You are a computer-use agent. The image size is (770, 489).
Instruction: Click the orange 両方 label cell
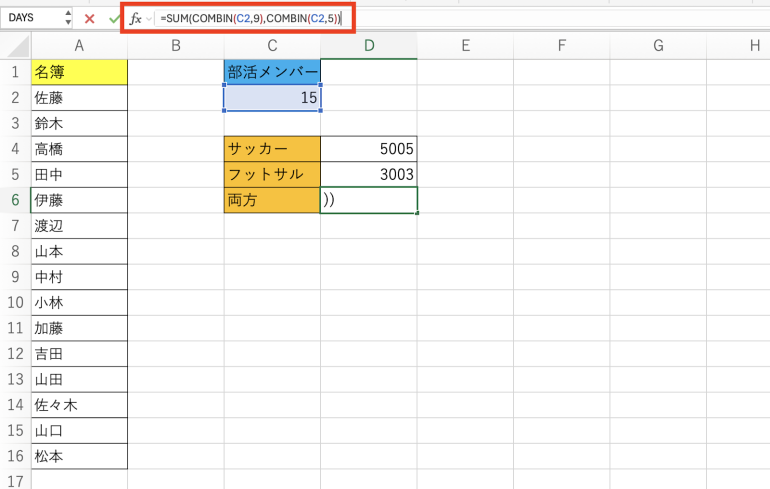272,200
